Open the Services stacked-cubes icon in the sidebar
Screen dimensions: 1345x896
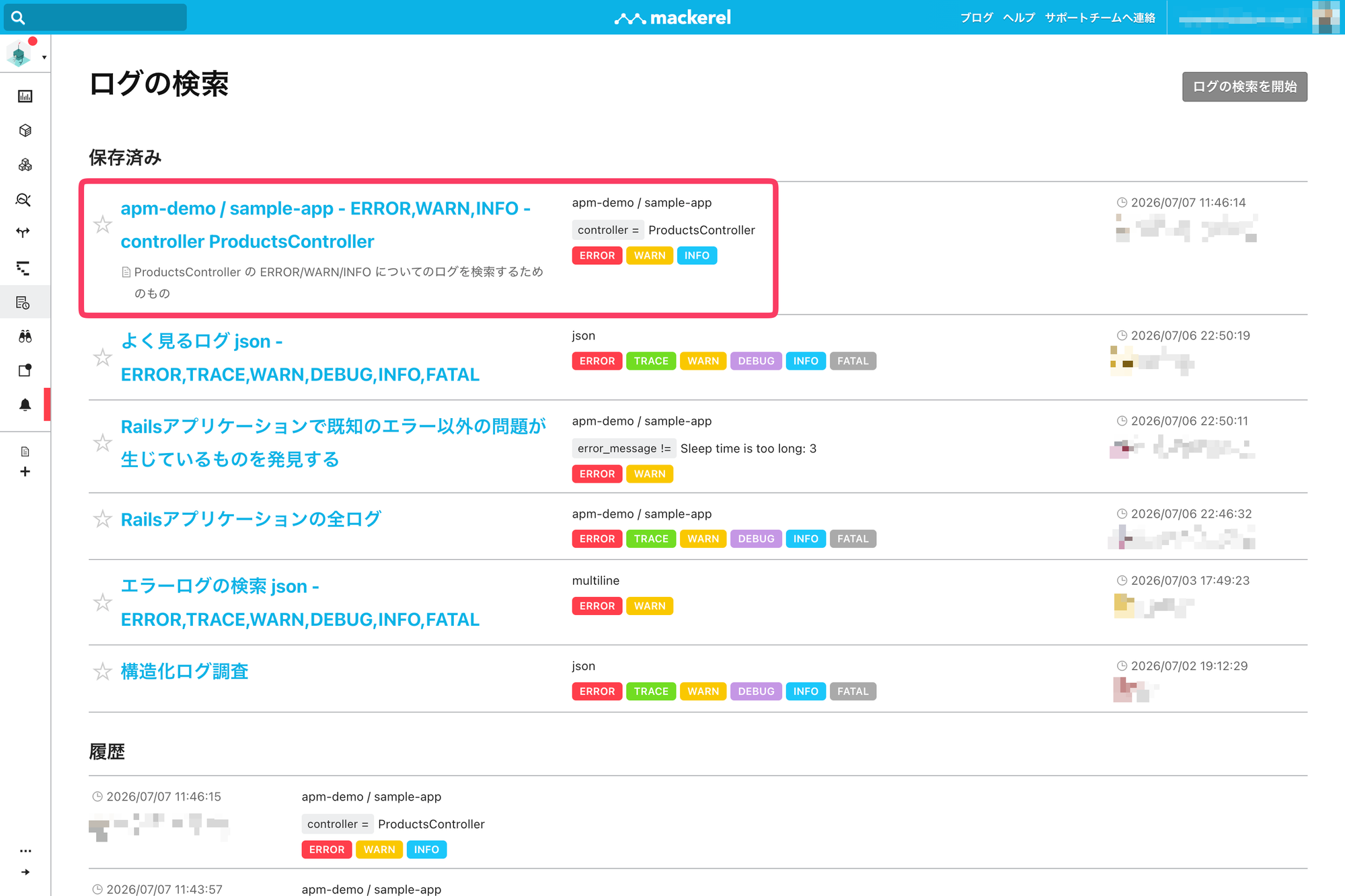point(25,165)
